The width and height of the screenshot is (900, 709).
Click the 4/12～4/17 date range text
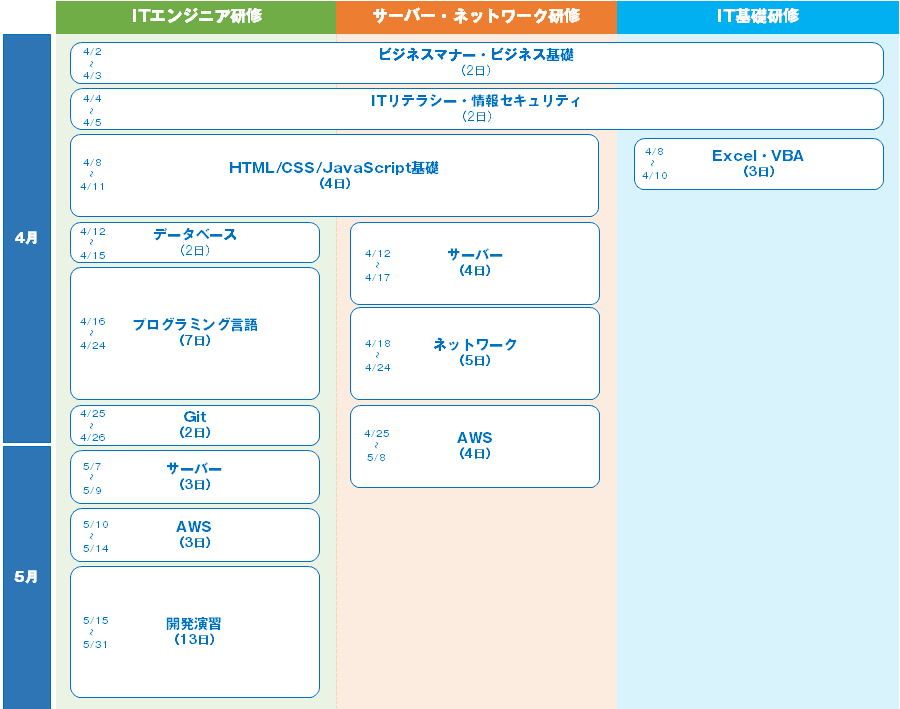pos(378,265)
